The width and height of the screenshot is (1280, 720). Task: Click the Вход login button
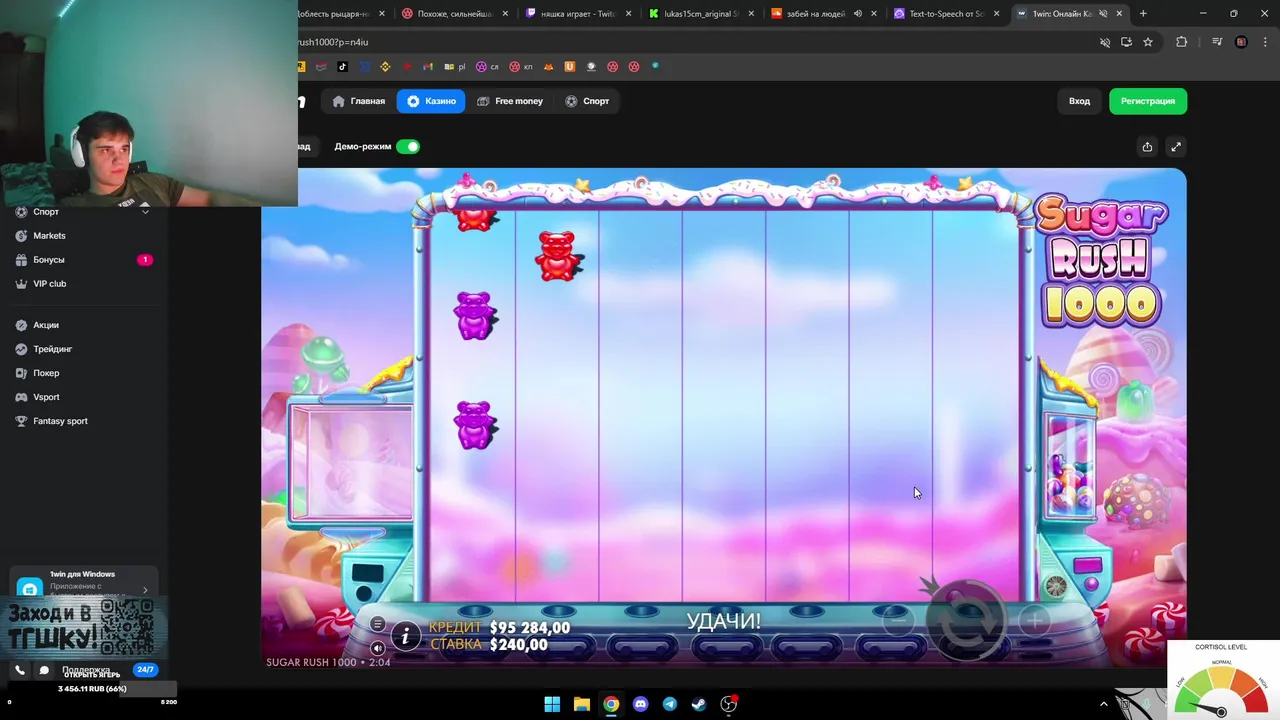[x=1079, y=101]
